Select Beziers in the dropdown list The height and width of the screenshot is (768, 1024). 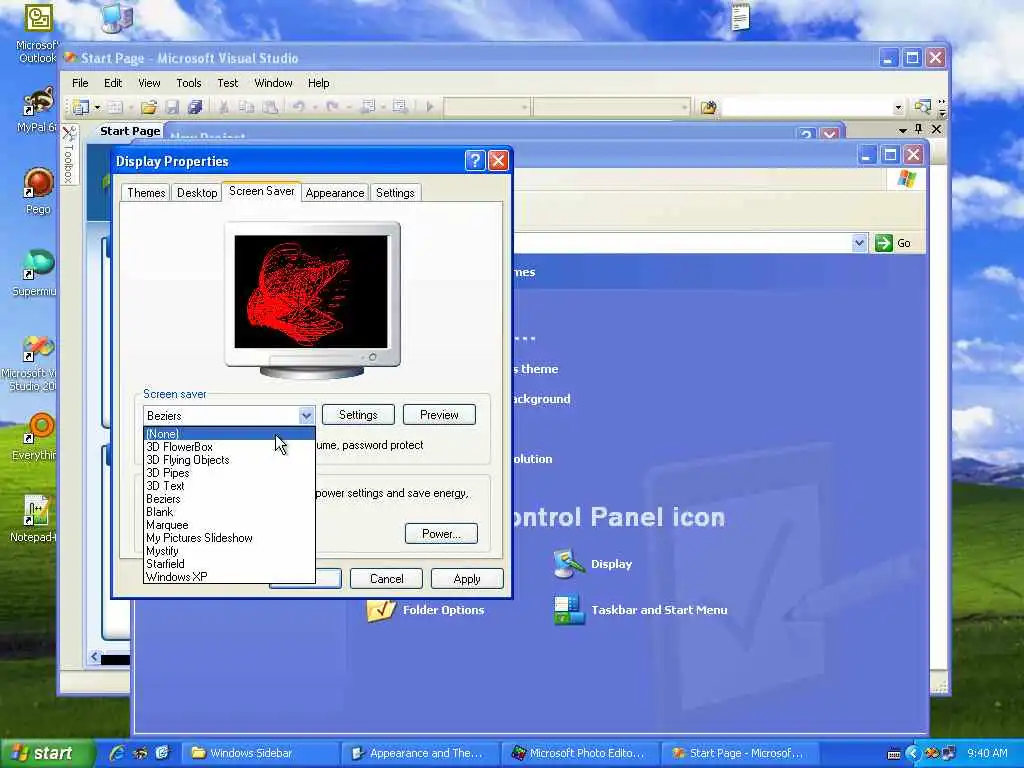pos(229,499)
